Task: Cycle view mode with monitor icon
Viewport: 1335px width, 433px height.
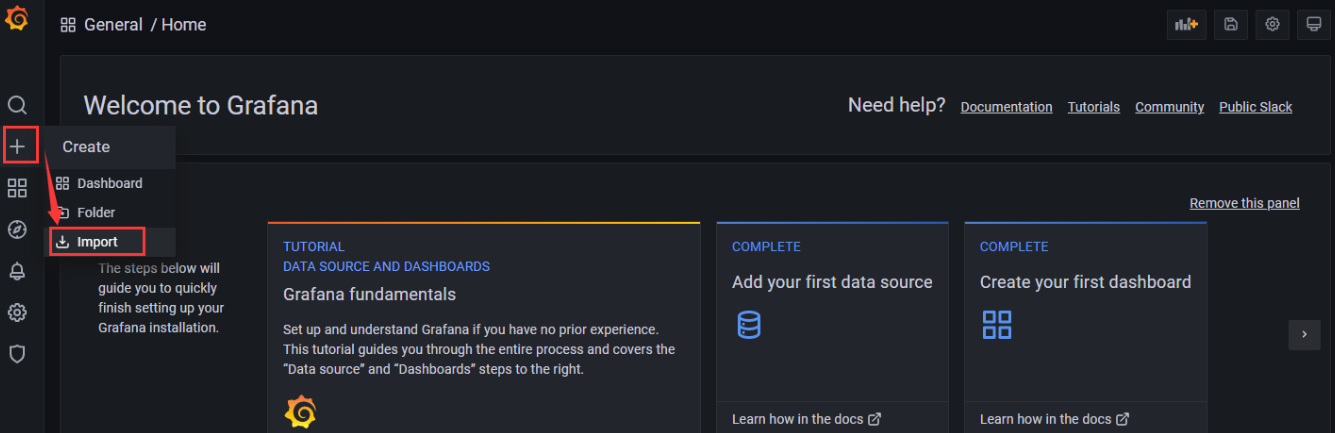Action: click(x=1314, y=25)
